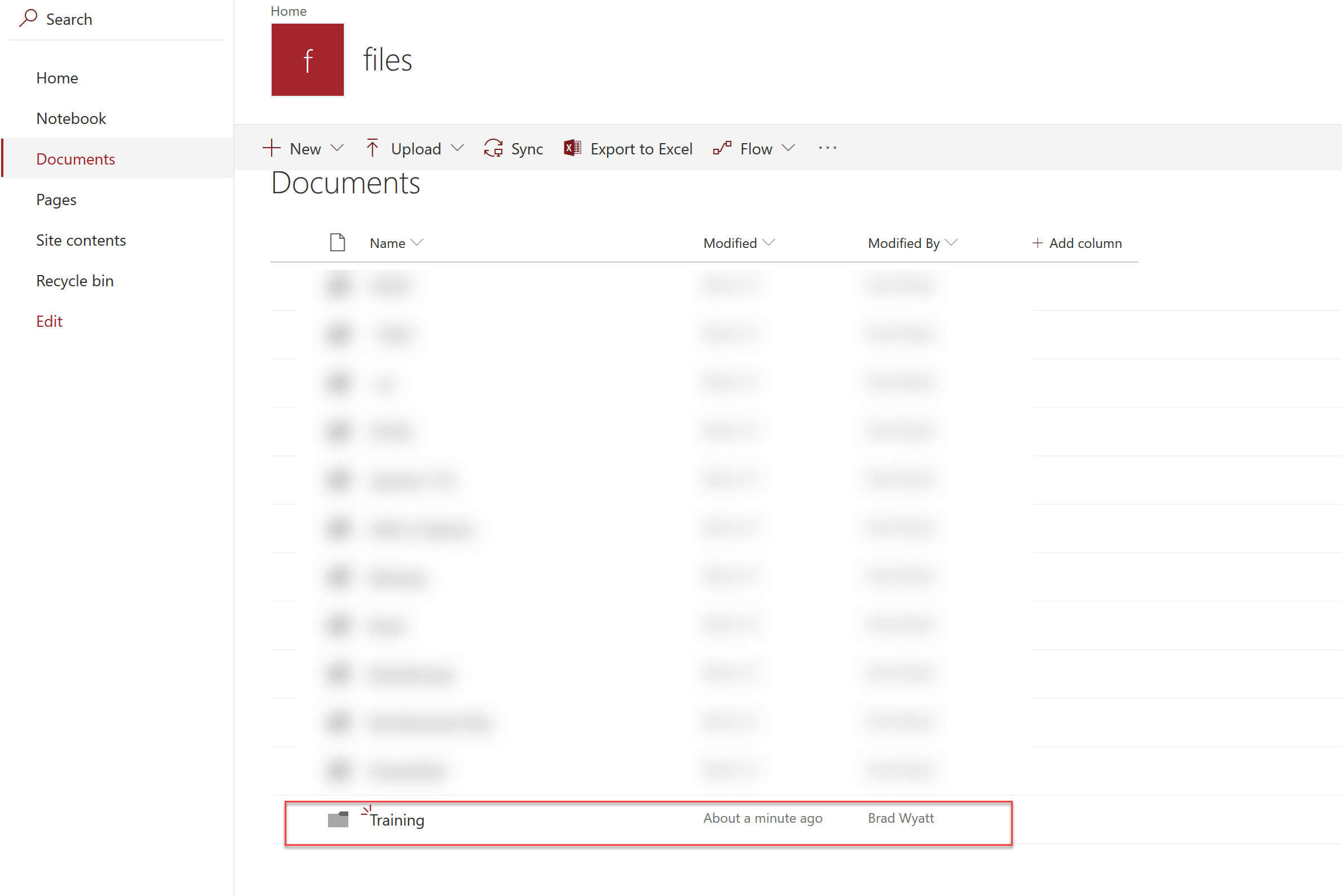Open Notebook from left navigation
1342x896 pixels.
(x=72, y=118)
